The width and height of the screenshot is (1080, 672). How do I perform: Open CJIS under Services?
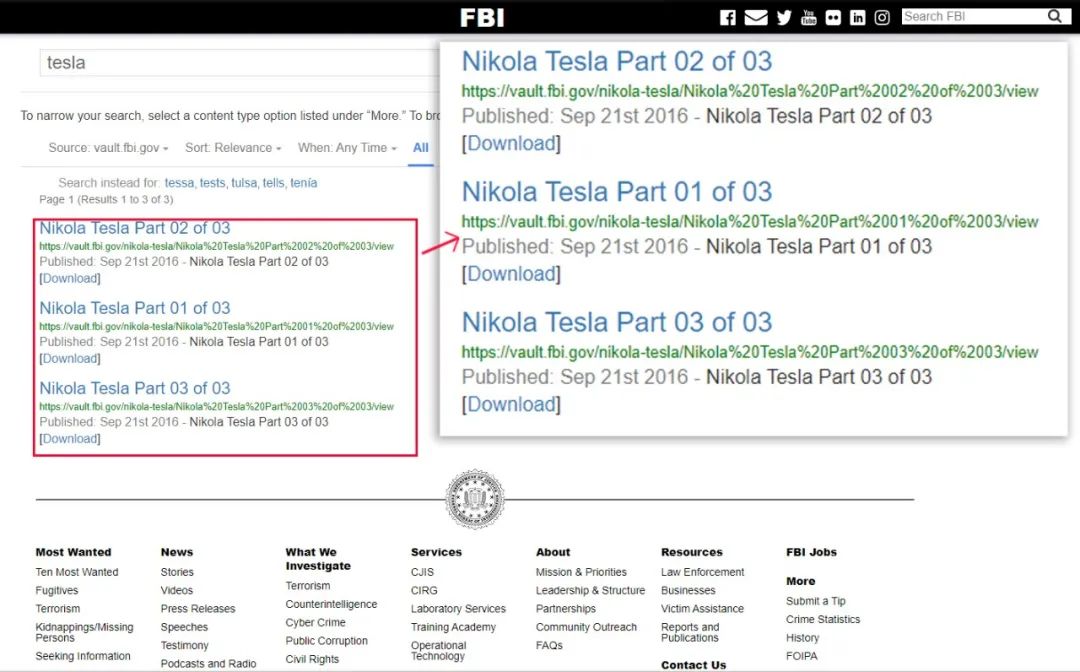click(x=422, y=571)
